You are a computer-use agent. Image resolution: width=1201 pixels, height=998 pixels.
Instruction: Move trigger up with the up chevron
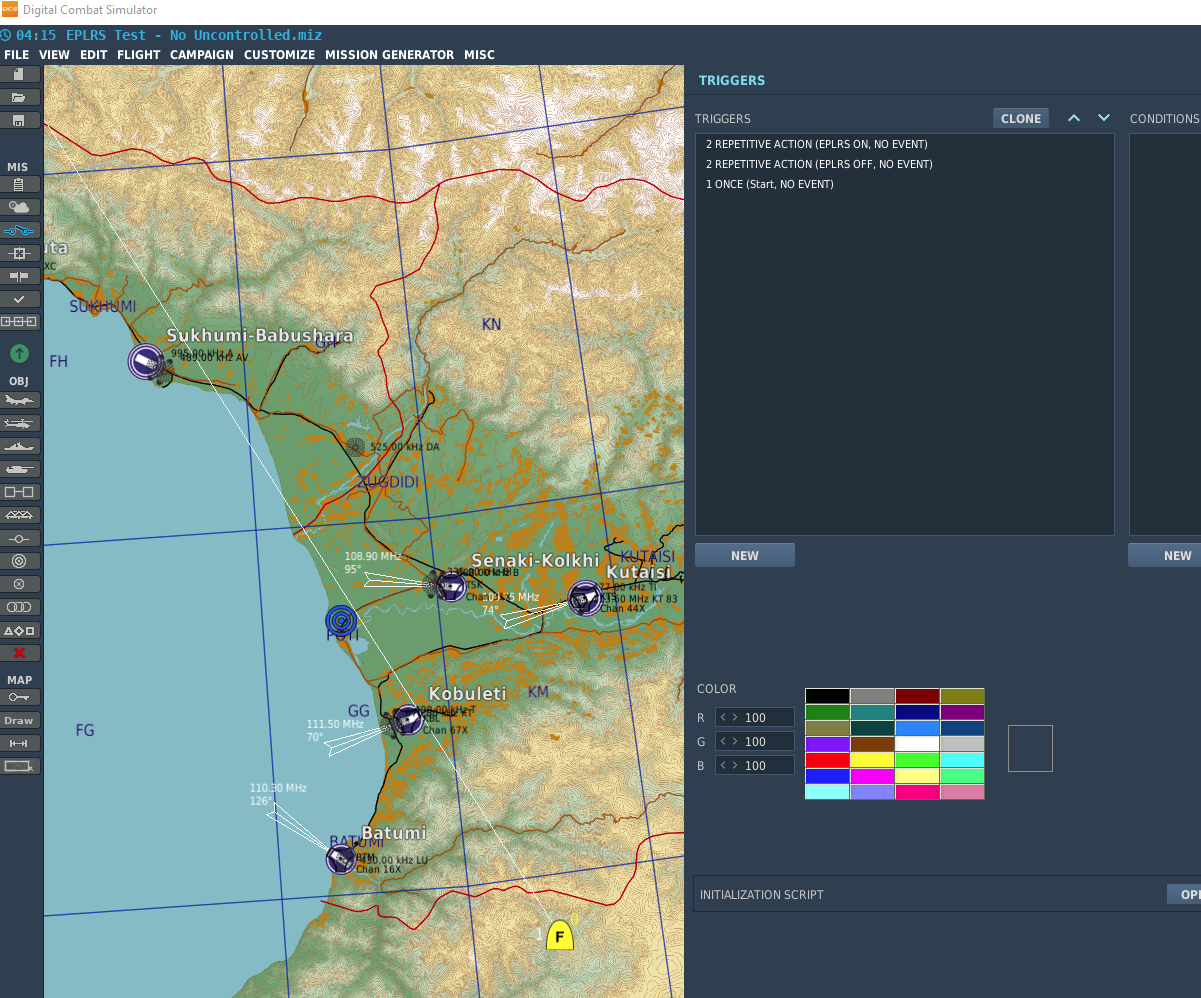pos(1074,118)
